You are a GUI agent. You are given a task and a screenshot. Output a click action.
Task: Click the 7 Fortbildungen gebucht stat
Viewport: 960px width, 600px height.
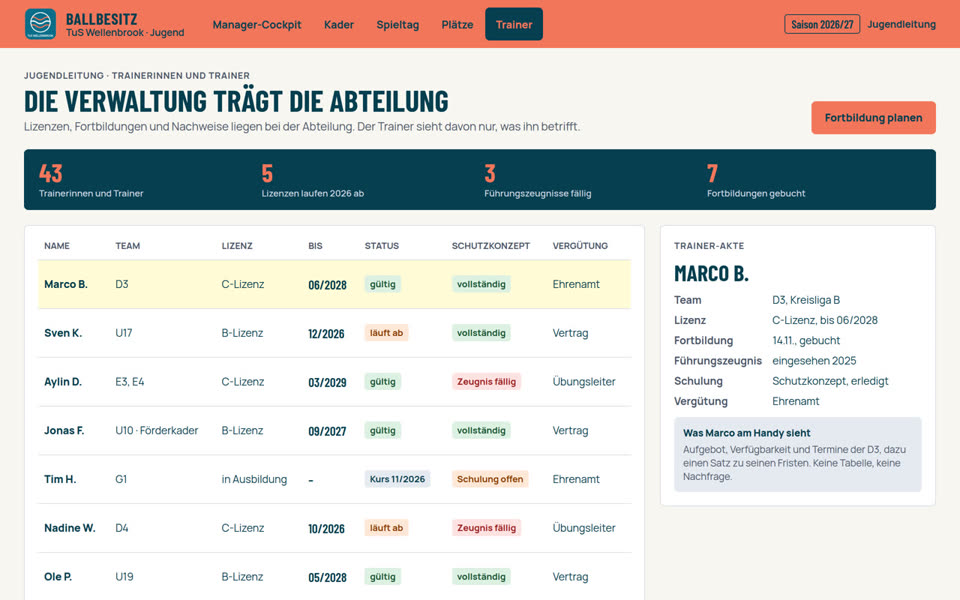coord(756,180)
